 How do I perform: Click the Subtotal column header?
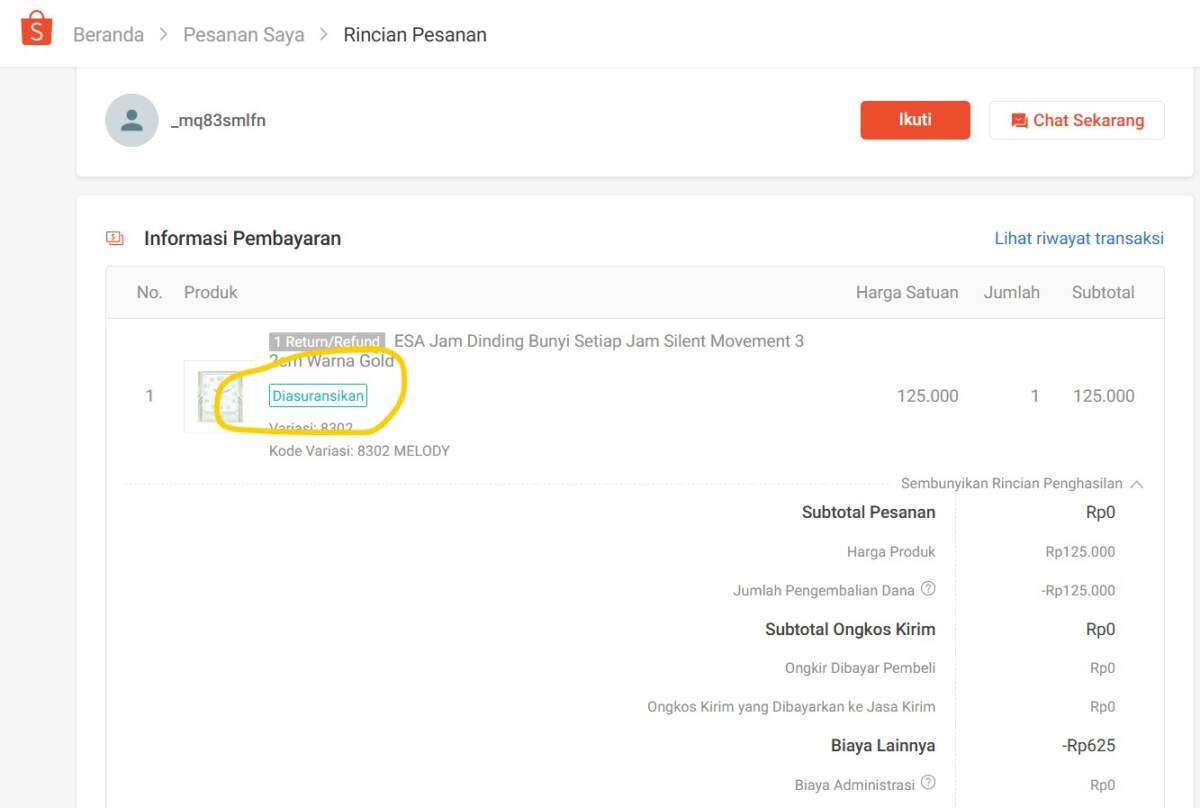[x=1102, y=293]
